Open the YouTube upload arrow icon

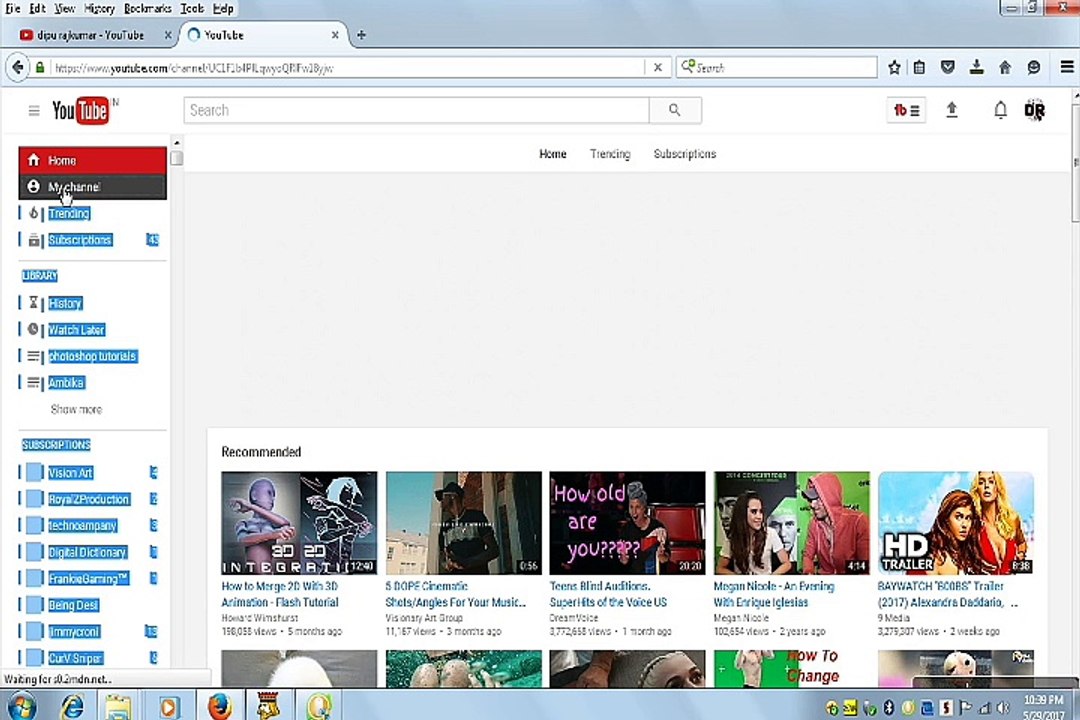pyautogui.click(x=952, y=110)
